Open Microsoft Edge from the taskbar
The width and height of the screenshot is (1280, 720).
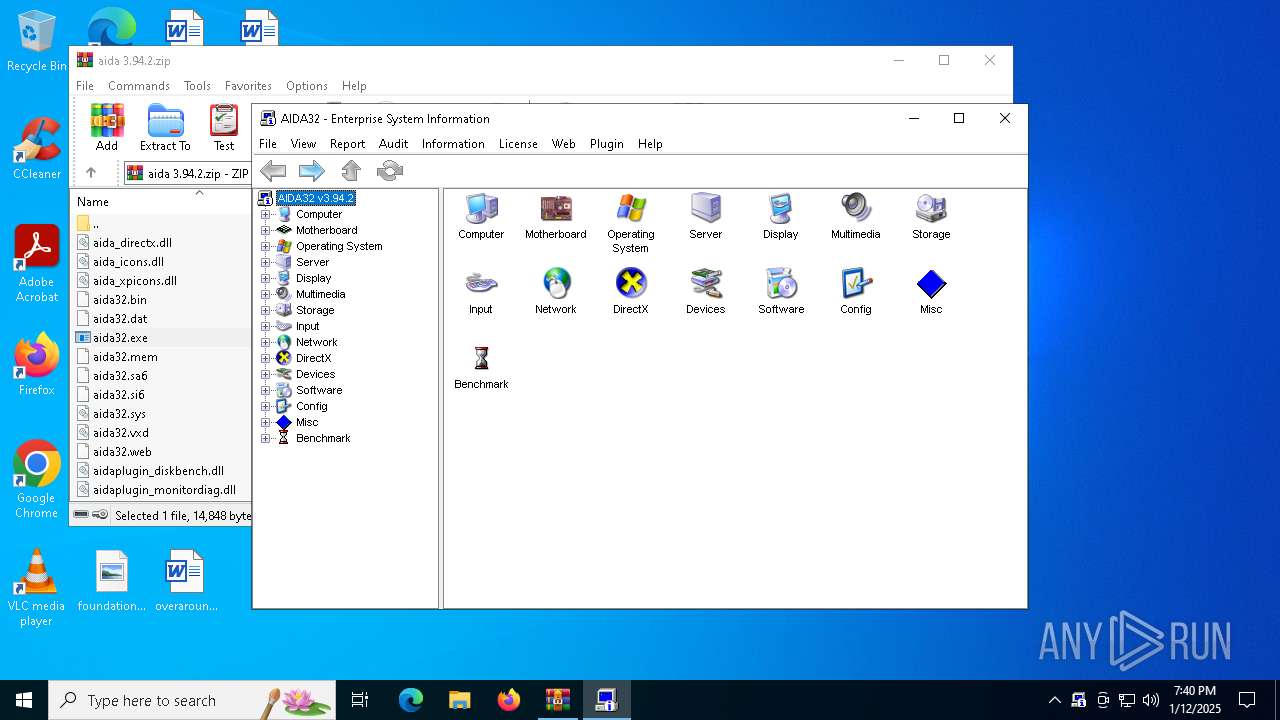[411, 700]
